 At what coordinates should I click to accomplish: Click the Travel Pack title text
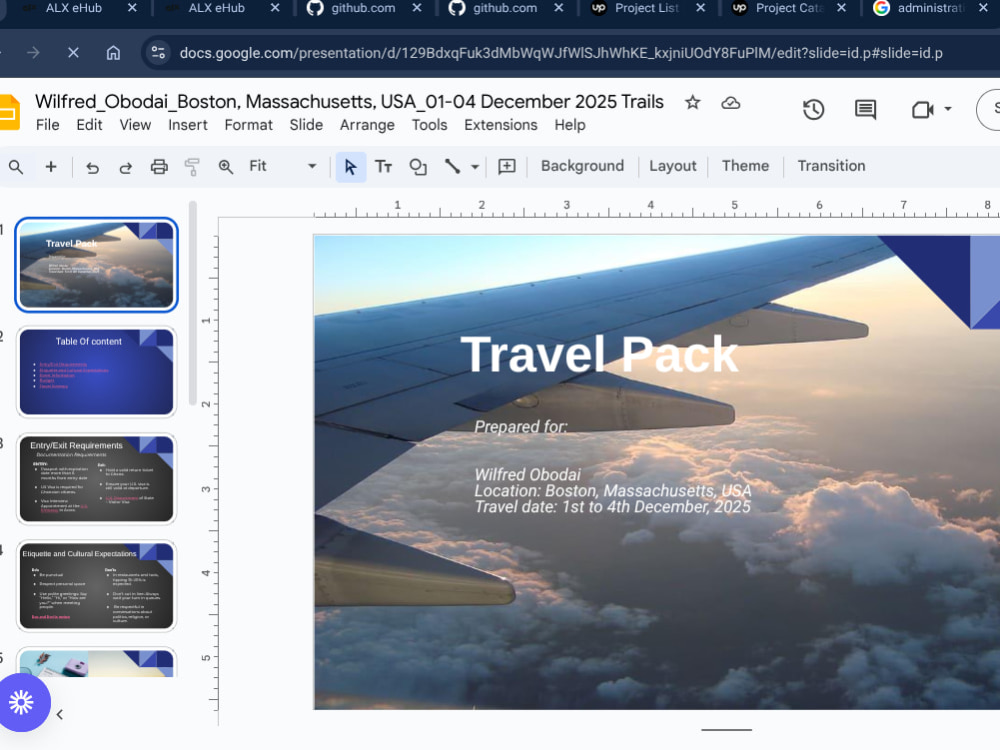tap(599, 355)
